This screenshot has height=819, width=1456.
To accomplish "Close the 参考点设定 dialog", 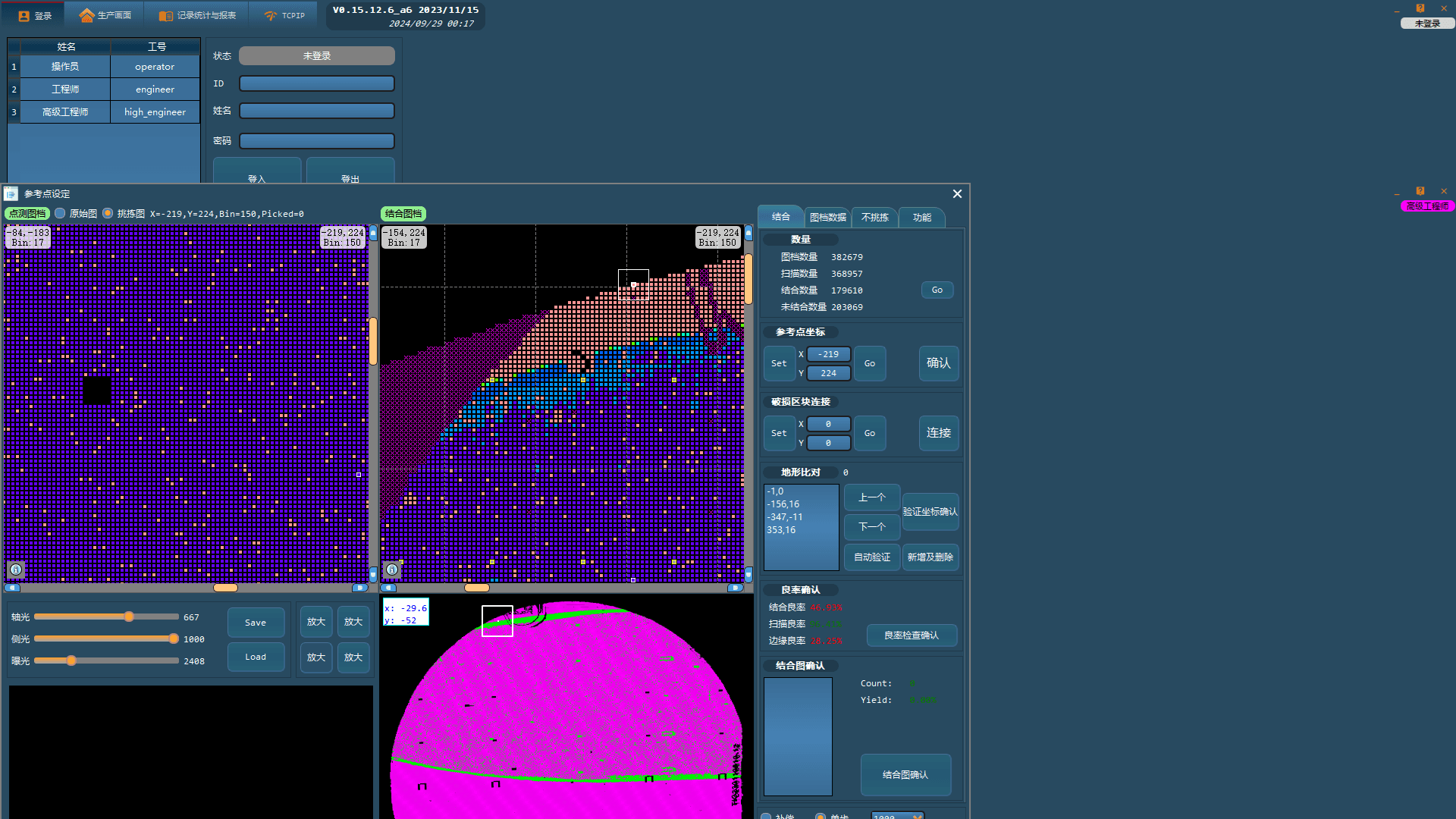I will pyautogui.click(x=957, y=194).
